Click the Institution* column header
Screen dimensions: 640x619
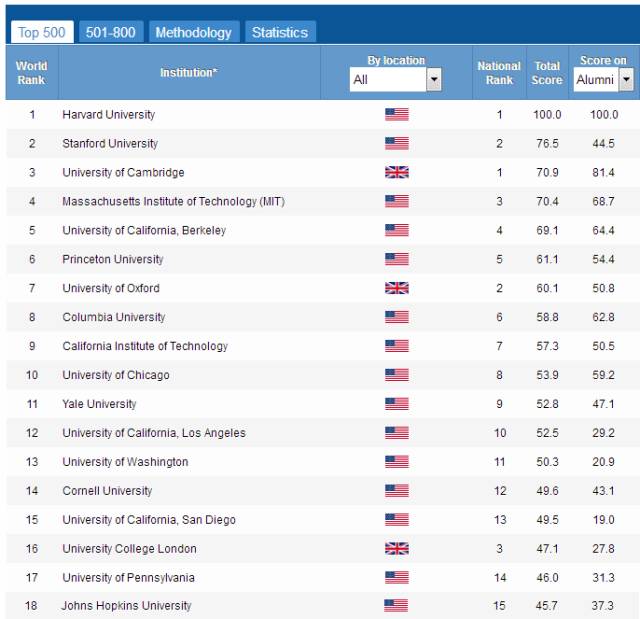189,73
